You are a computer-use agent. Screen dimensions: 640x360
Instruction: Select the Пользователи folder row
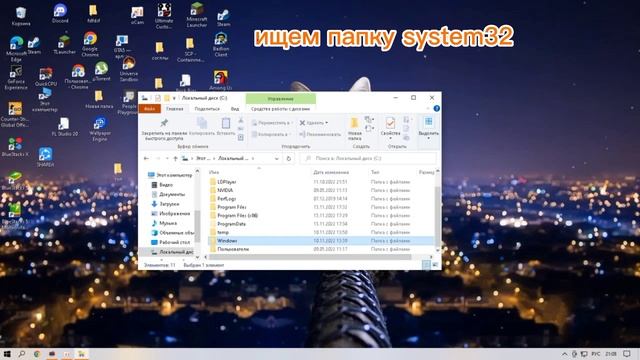coord(321,249)
